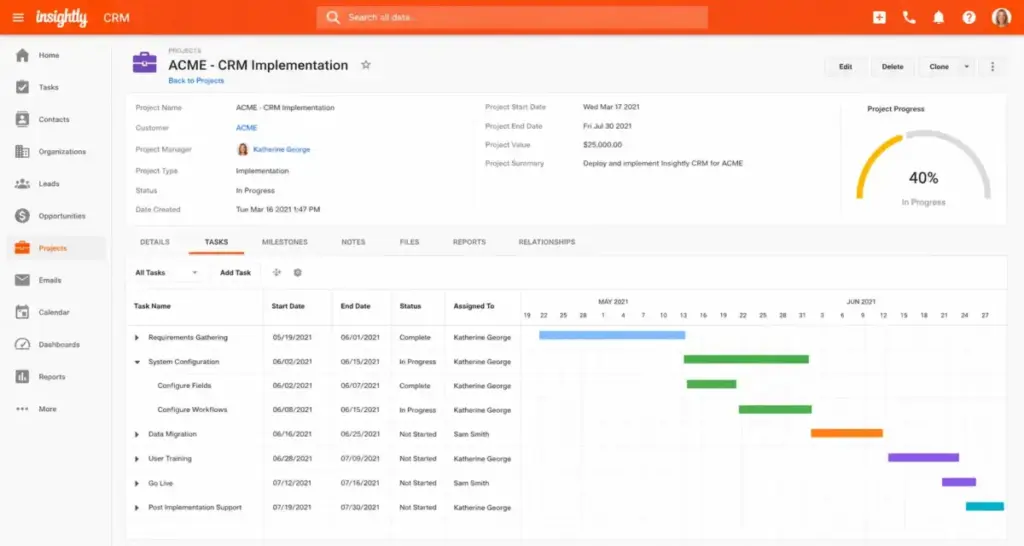Click Katherine George project manager avatar
The width and height of the screenshot is (1024, 546).
click(x=242, y=149)
